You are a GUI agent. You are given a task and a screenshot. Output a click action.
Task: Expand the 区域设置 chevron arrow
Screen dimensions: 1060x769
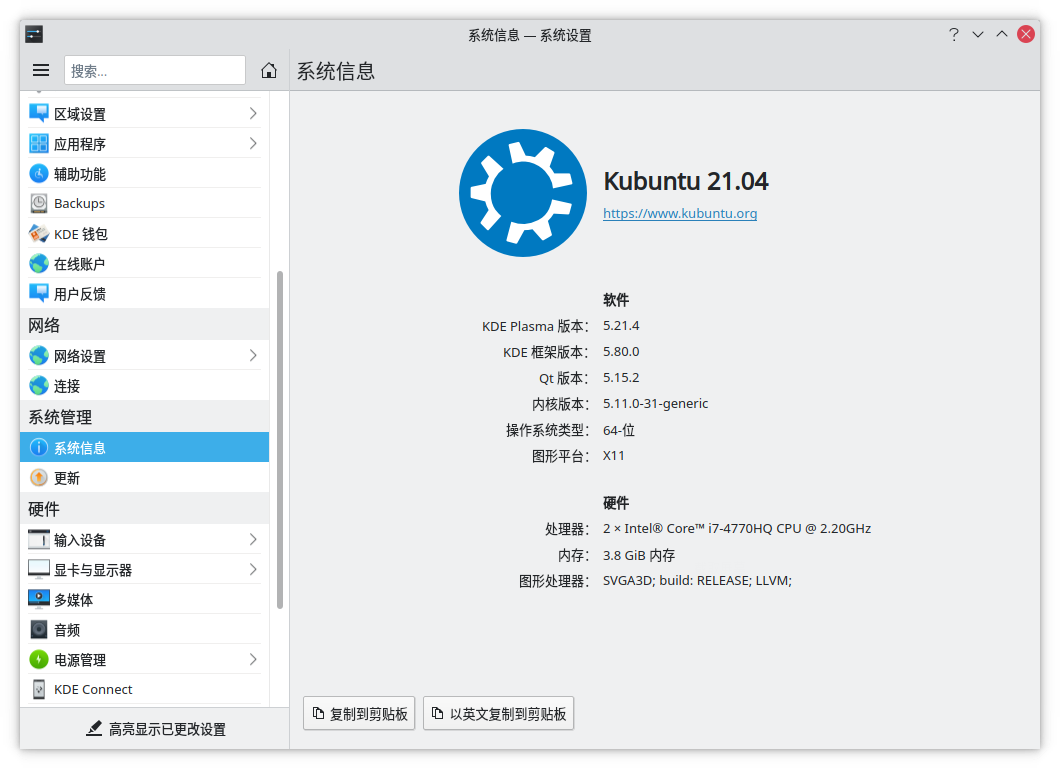253,114
